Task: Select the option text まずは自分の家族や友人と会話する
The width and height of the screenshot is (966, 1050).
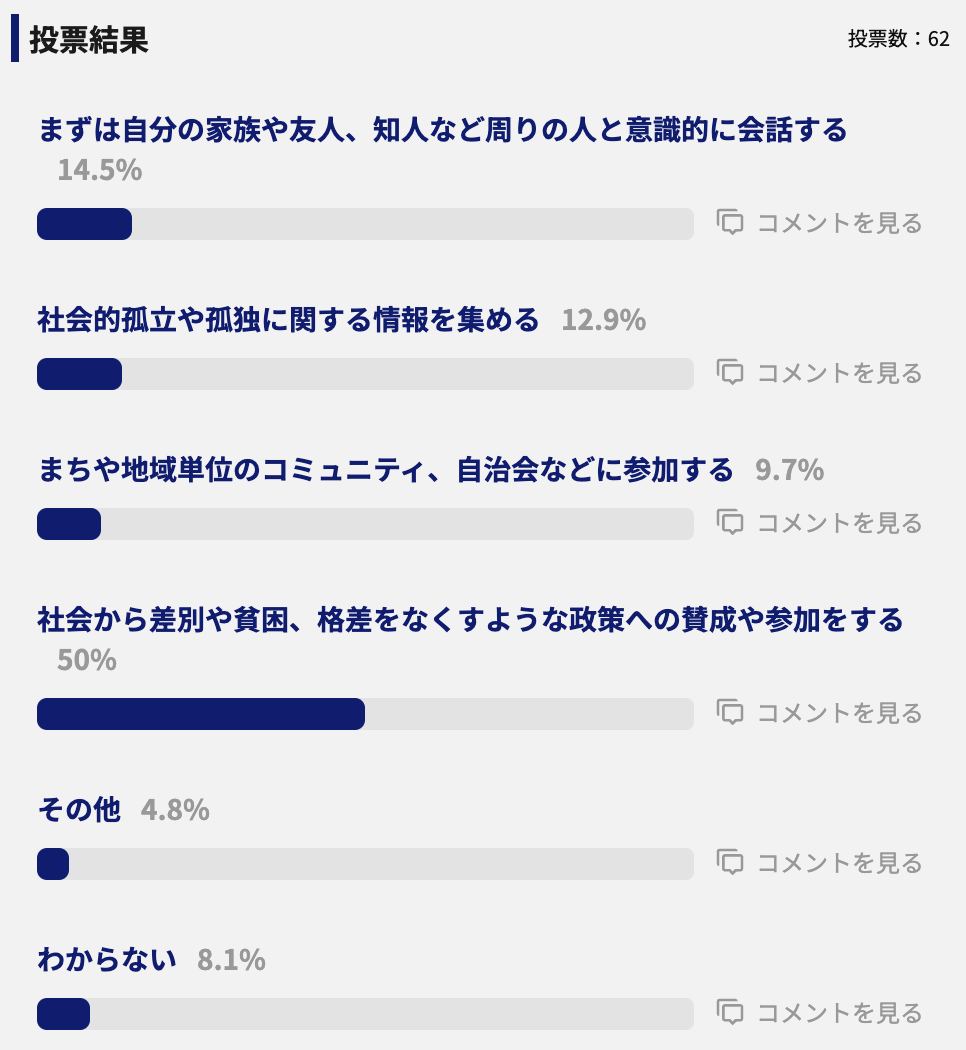Action: [x=443, y=129]
